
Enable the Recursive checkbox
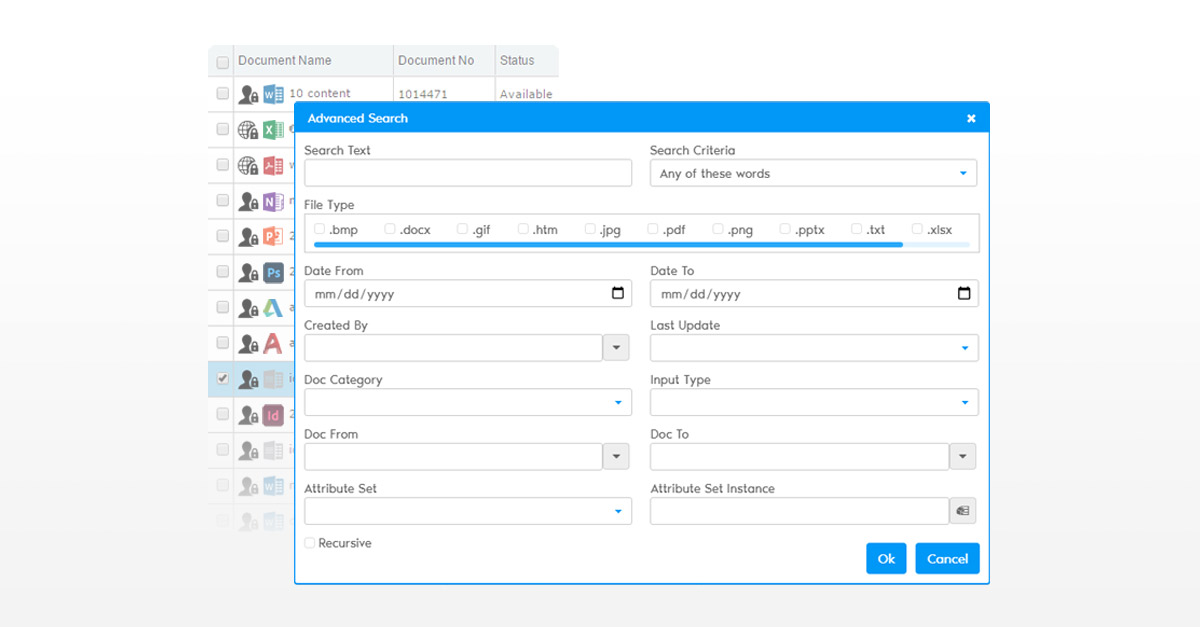(x=309, y=542)
